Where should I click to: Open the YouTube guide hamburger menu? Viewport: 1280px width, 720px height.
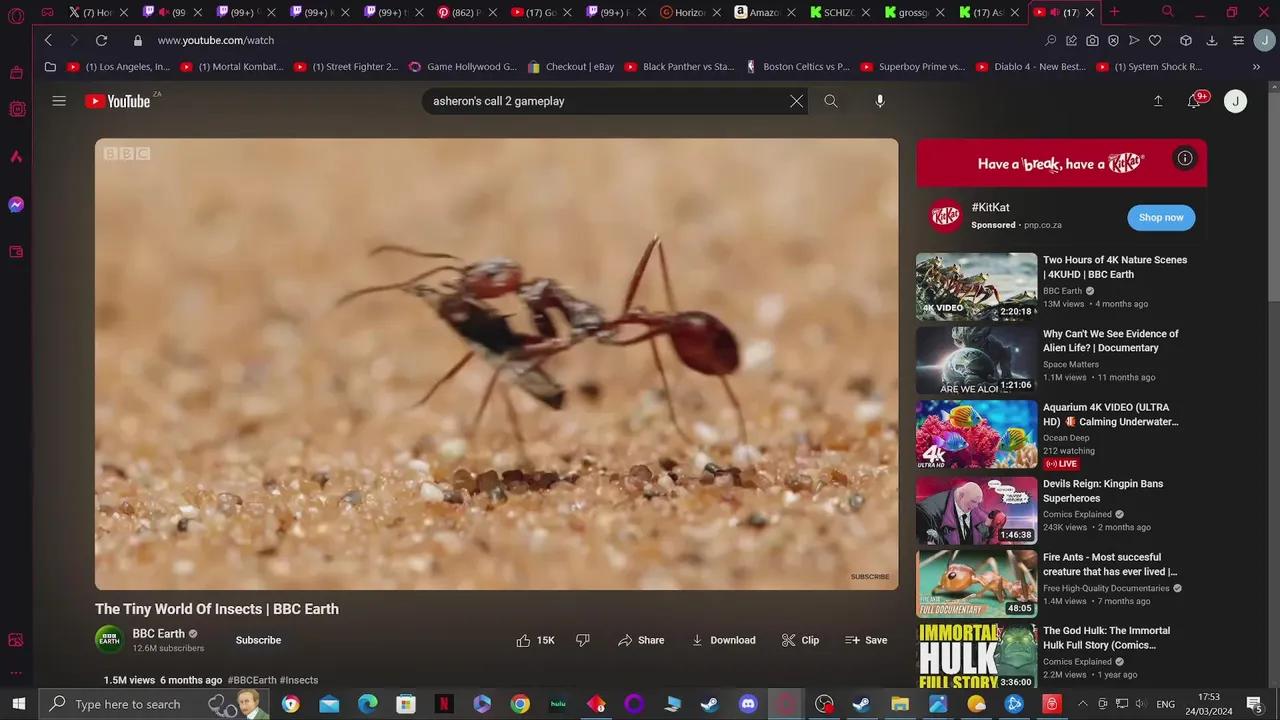[x=59, y=101]
